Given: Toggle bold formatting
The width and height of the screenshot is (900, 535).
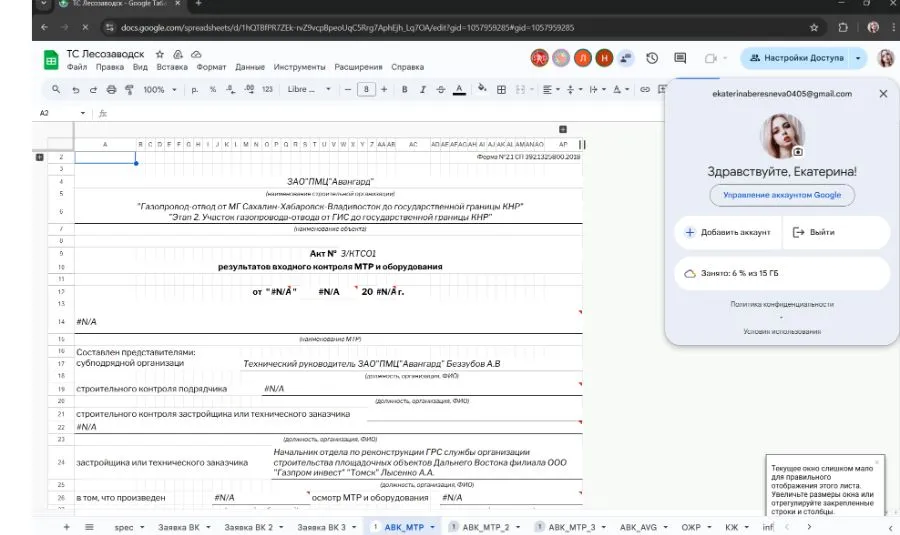Looking at the screenshot, I should [405, 90].
